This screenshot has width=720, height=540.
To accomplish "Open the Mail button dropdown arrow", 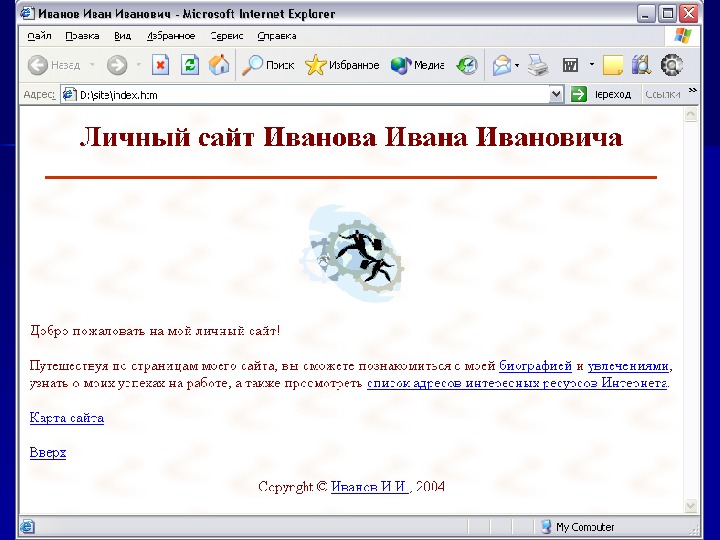I will click(517, 65).
